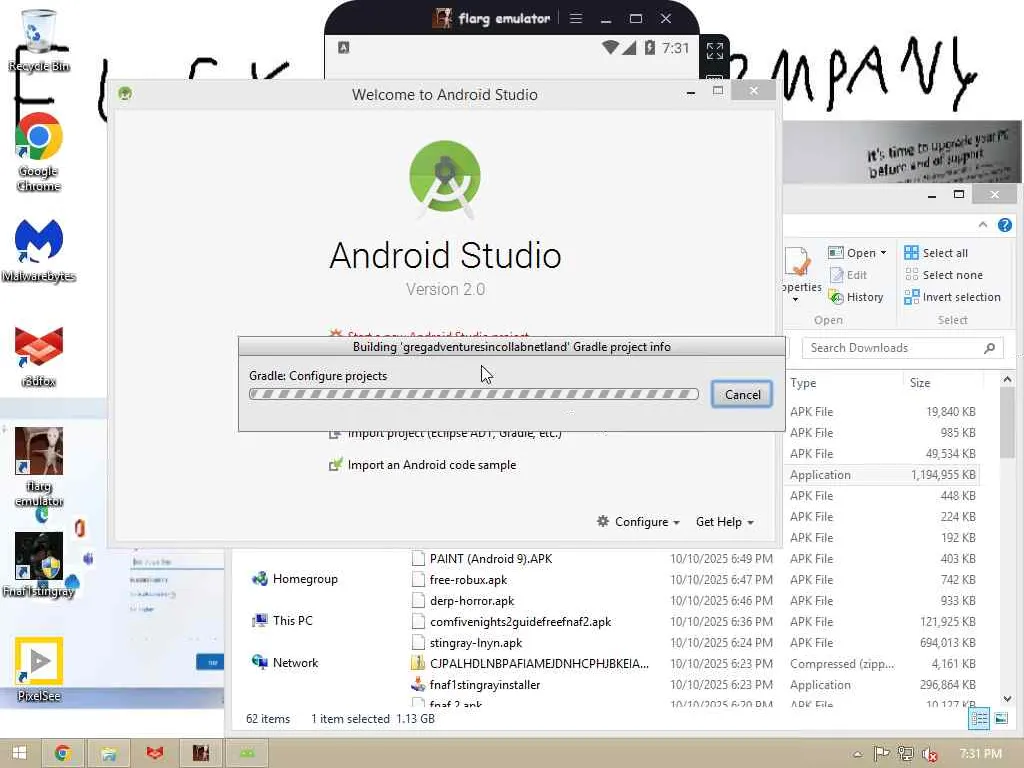Open the Windows Start button
Screen dimensions: 1024x768
(20, 753)
